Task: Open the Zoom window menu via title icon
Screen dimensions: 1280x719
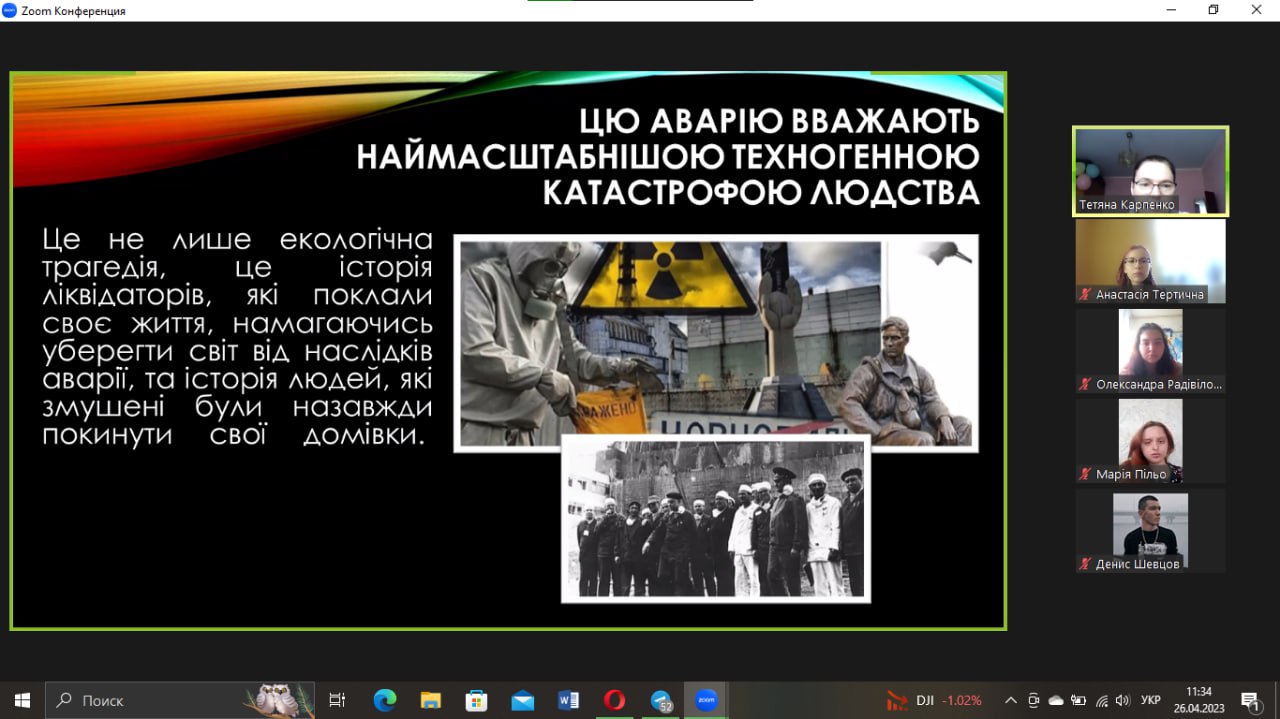Action: point(10,10)
